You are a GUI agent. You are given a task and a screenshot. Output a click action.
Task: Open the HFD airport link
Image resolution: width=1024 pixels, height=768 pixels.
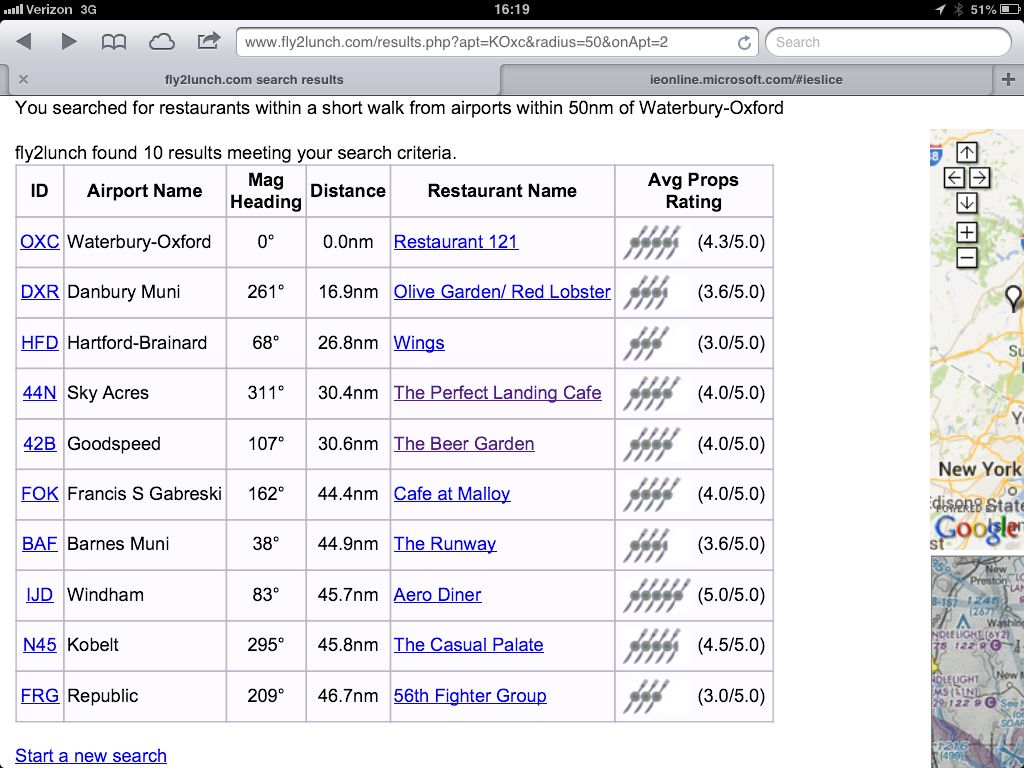(40, 343)
